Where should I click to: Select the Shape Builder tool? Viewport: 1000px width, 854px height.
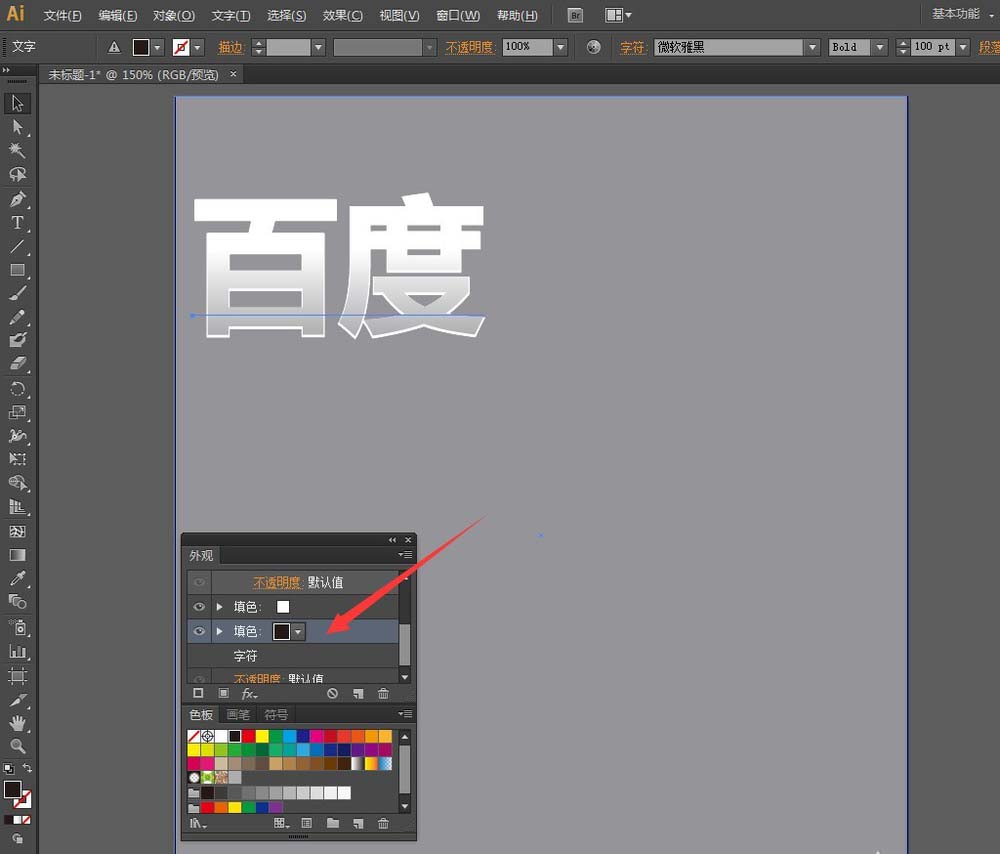coord(17,483)
